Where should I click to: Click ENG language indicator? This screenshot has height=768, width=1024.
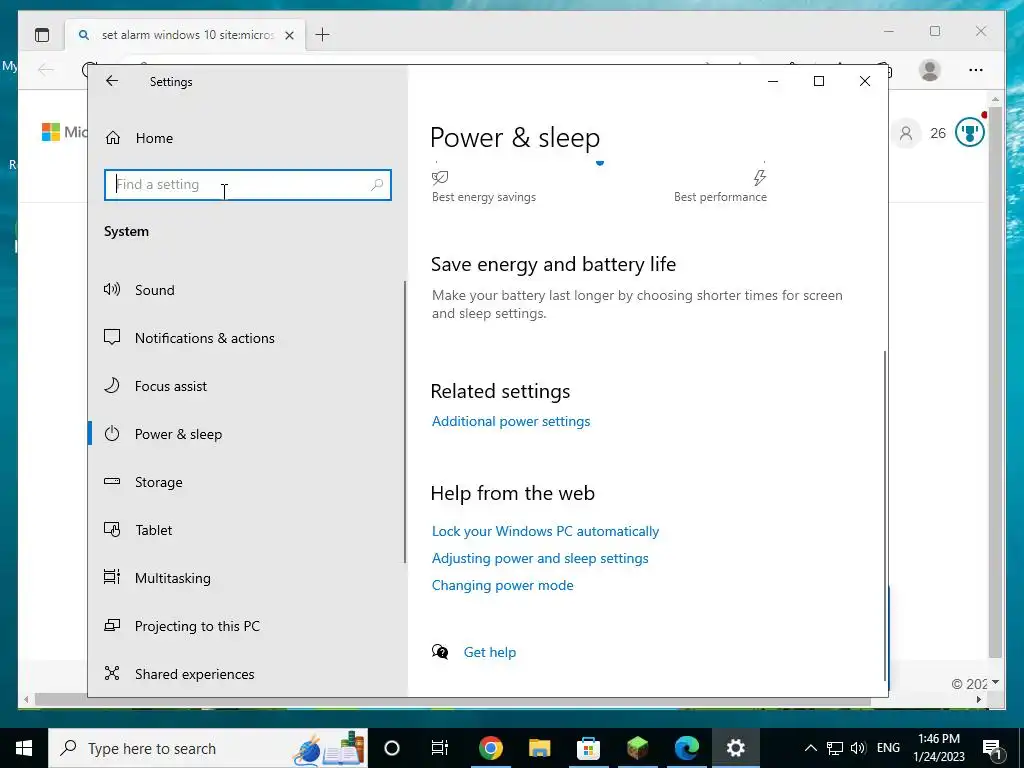click(888, 748)
